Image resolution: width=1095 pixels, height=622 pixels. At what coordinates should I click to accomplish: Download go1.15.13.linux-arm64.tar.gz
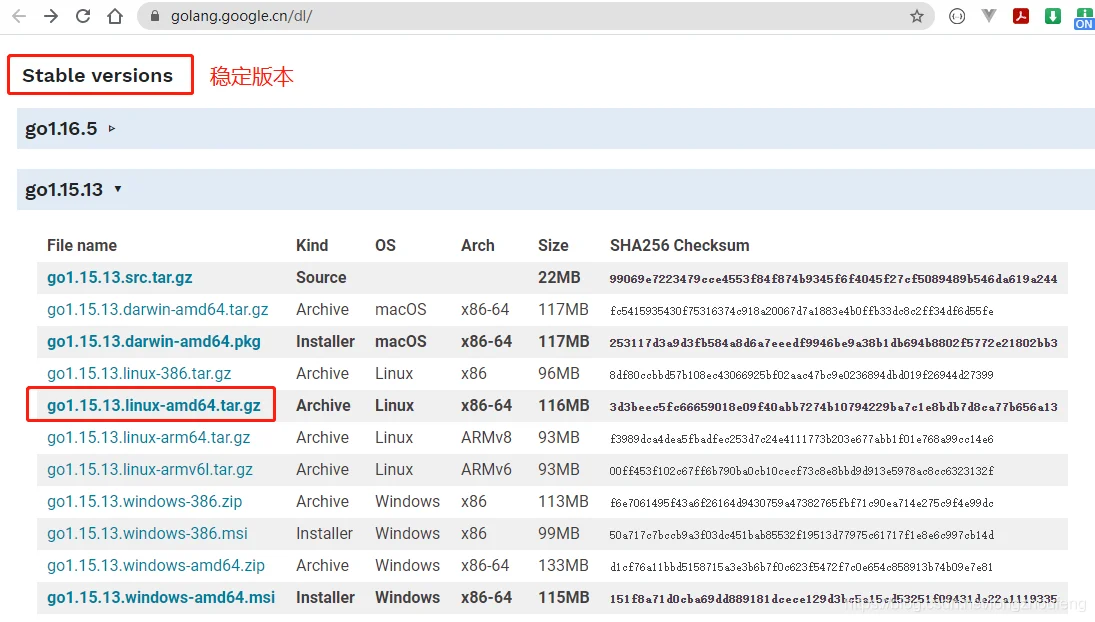149,438
